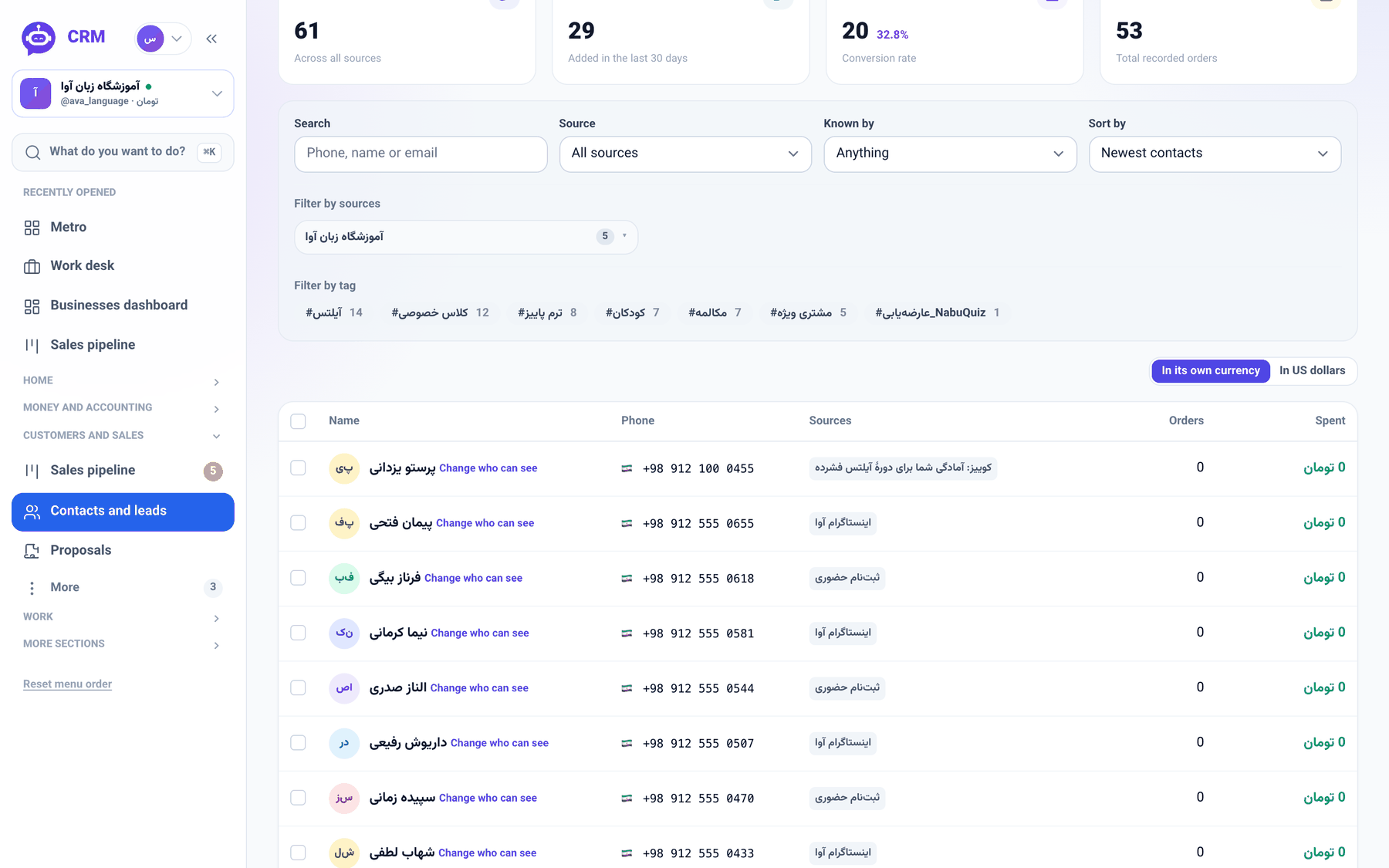Expand the Money and Accounting section
Image resolution: width=1389 pixels, height=868 pixels.
123,407
